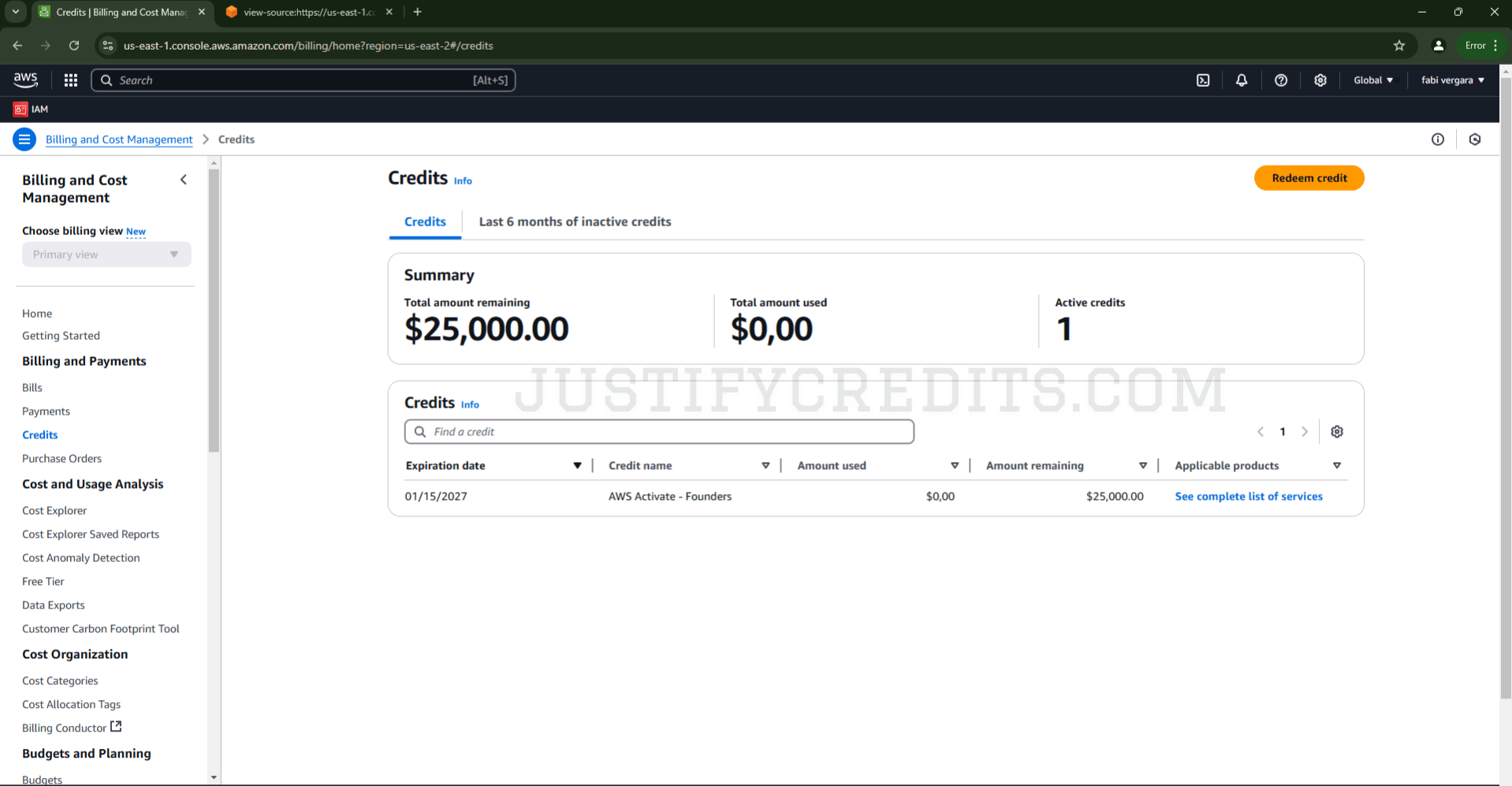Click the browser forward arrow
Screen dimensions: 1512x786
click(46, 46)
